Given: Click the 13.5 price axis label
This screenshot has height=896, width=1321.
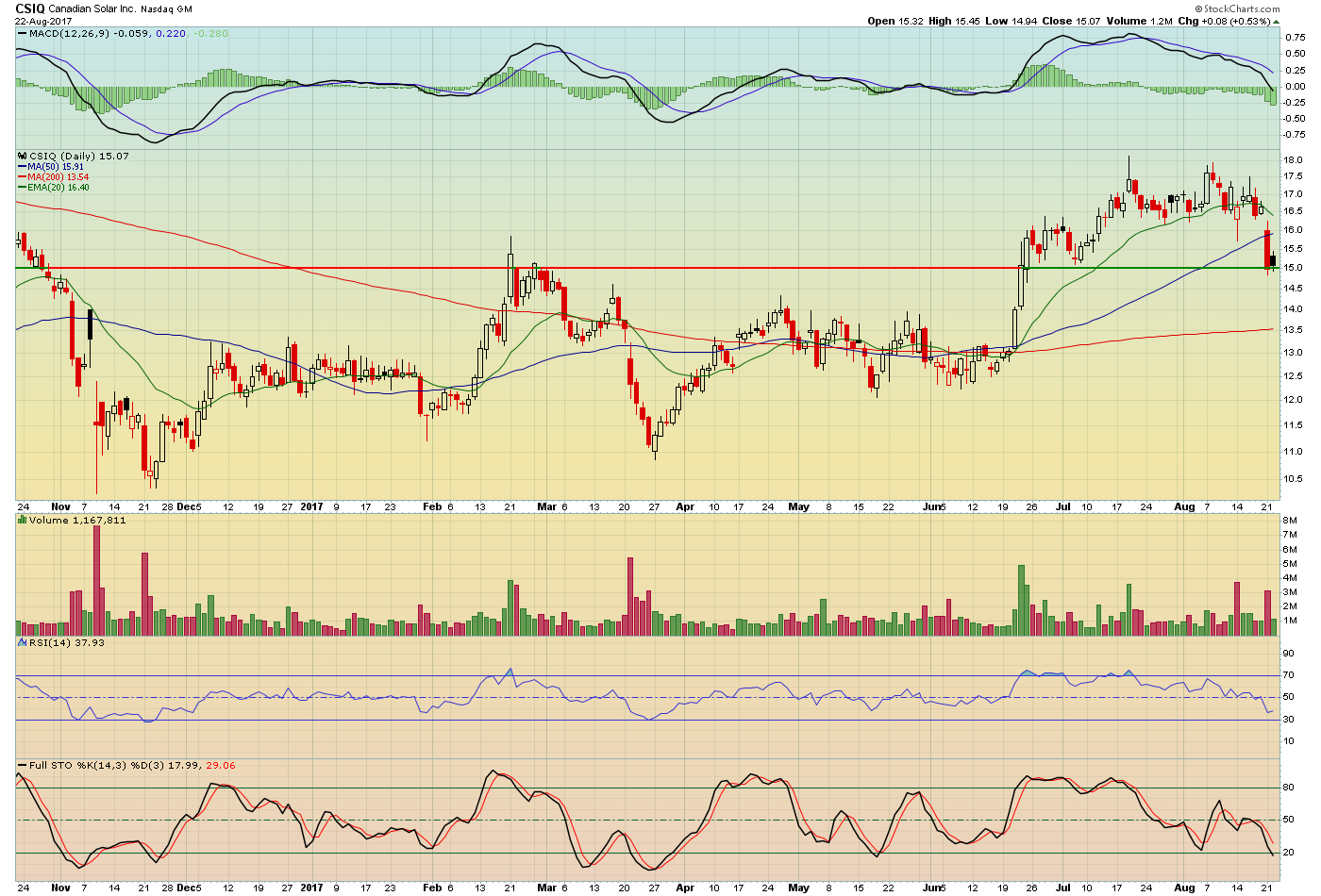Looking at the screenshot, I should (x=1293, y=330).
